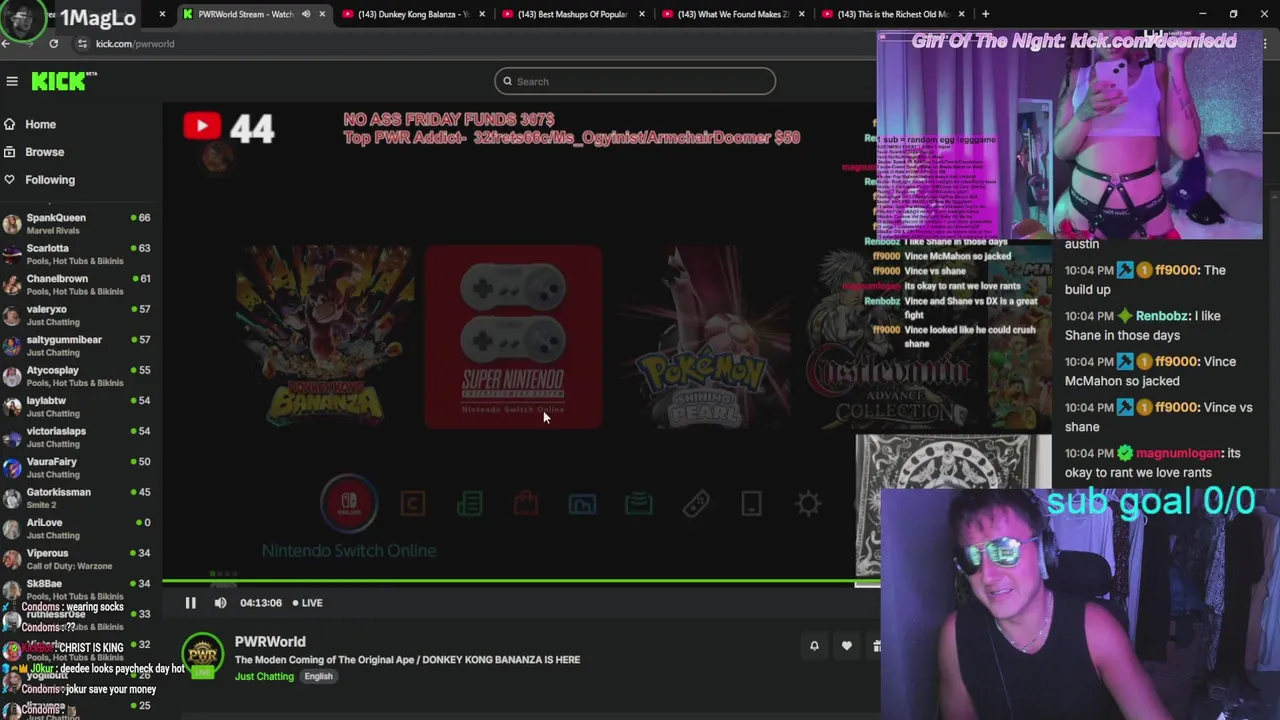
Task: Click green News icon in stream
Action: [x=469, y=504]
